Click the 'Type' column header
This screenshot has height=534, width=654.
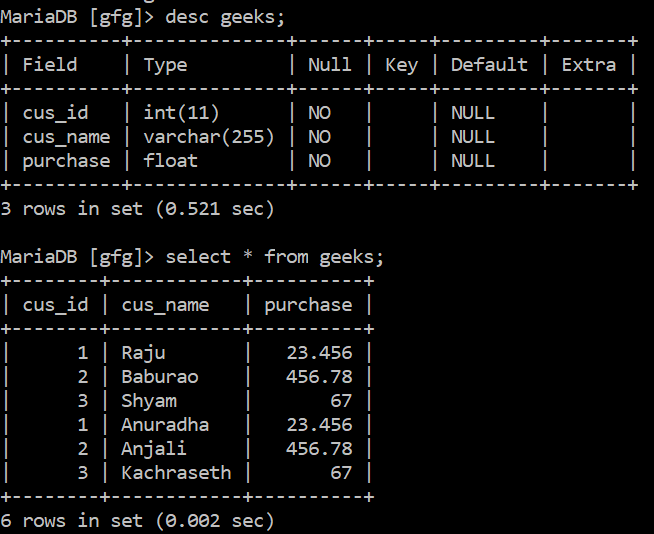(166, 65)
